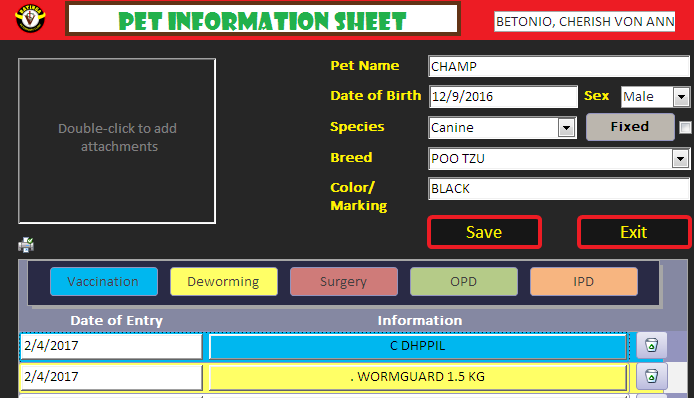Image resolution: width=694 pixels, height=398 pixels.
Task: Open the Breed dropdown list
Action: pos(680,158)
